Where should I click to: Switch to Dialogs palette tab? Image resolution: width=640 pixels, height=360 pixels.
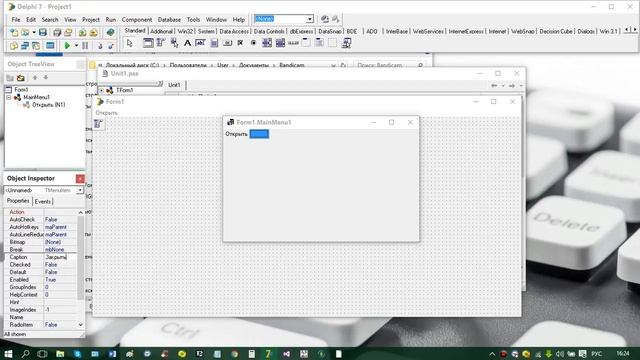point(586,31)
